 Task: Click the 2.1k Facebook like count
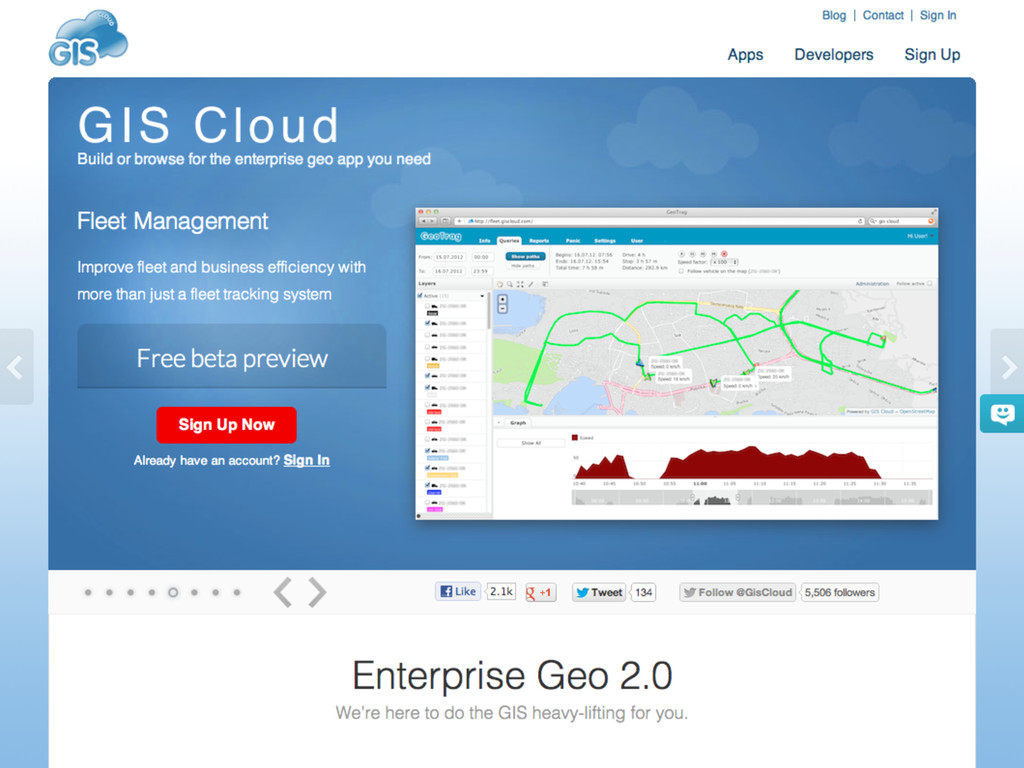(501, 592)
